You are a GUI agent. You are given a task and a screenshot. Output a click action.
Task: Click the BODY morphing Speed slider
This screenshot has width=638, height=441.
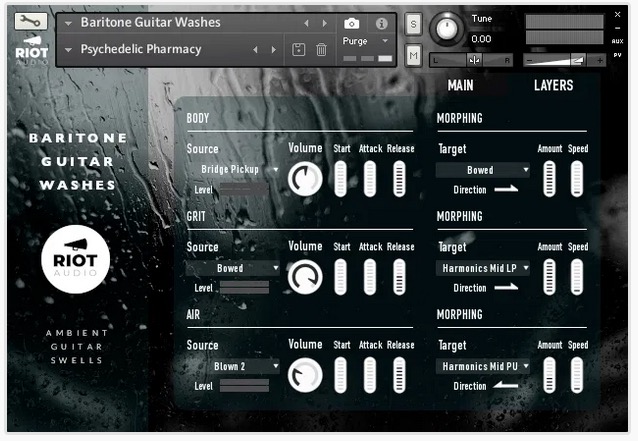click(577, 179)
